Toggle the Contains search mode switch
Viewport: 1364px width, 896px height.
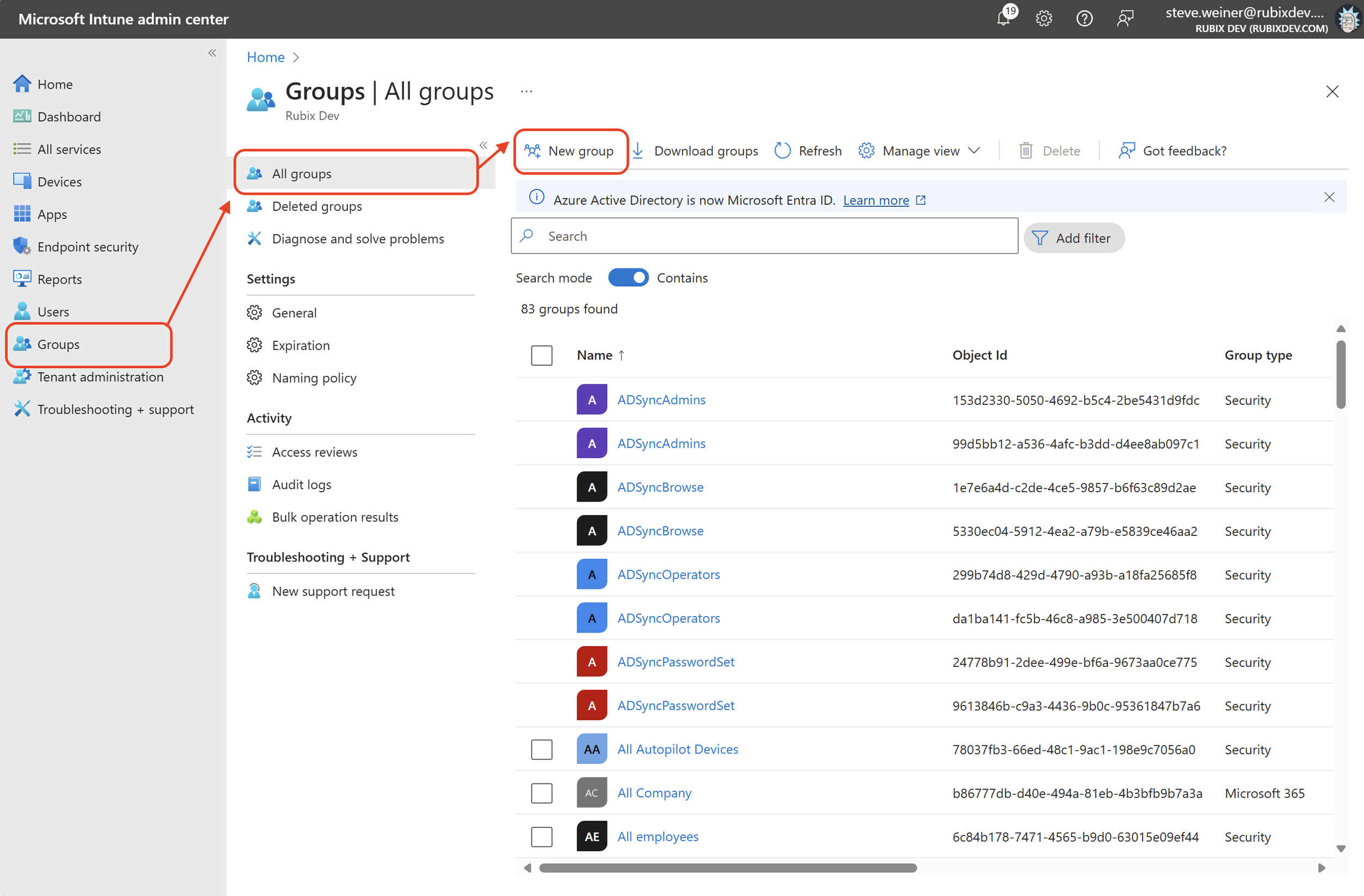628,277
